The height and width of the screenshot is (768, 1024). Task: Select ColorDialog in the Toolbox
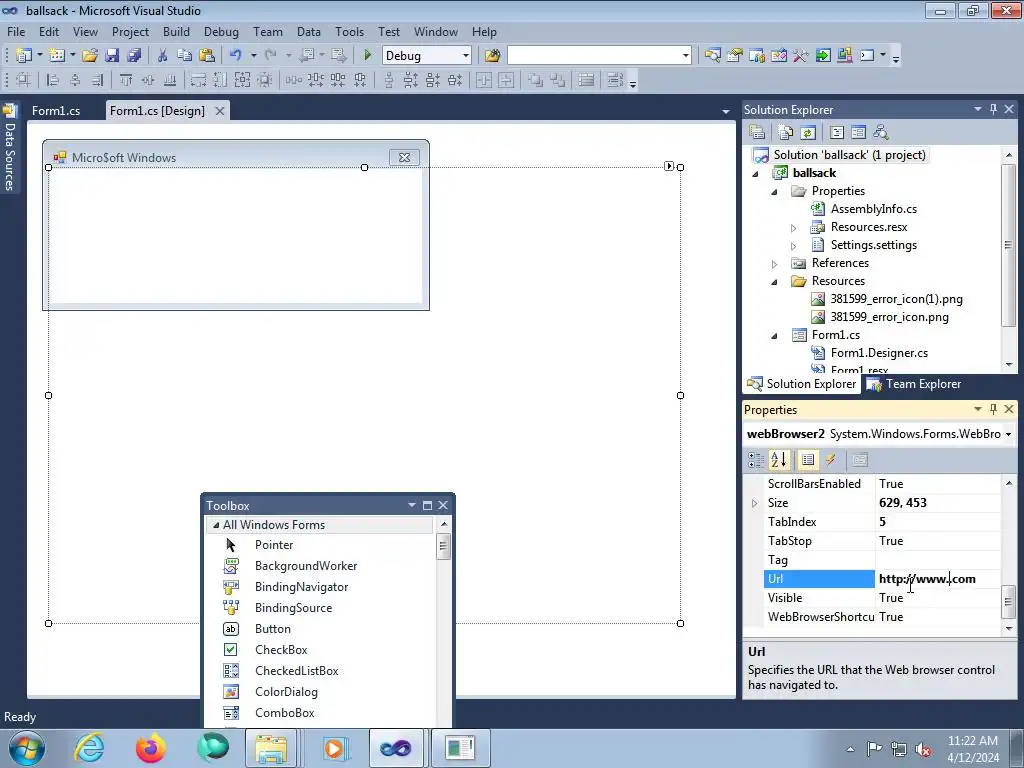(286, 692)
